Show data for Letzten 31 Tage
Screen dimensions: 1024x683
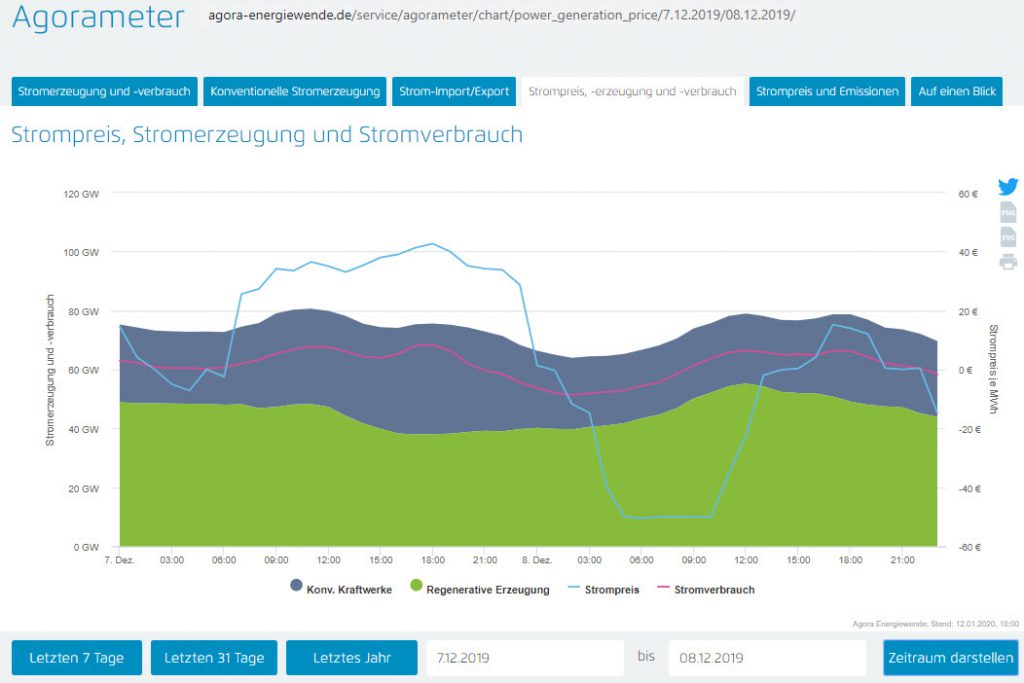pyautogui.click(x=214, y=658)
